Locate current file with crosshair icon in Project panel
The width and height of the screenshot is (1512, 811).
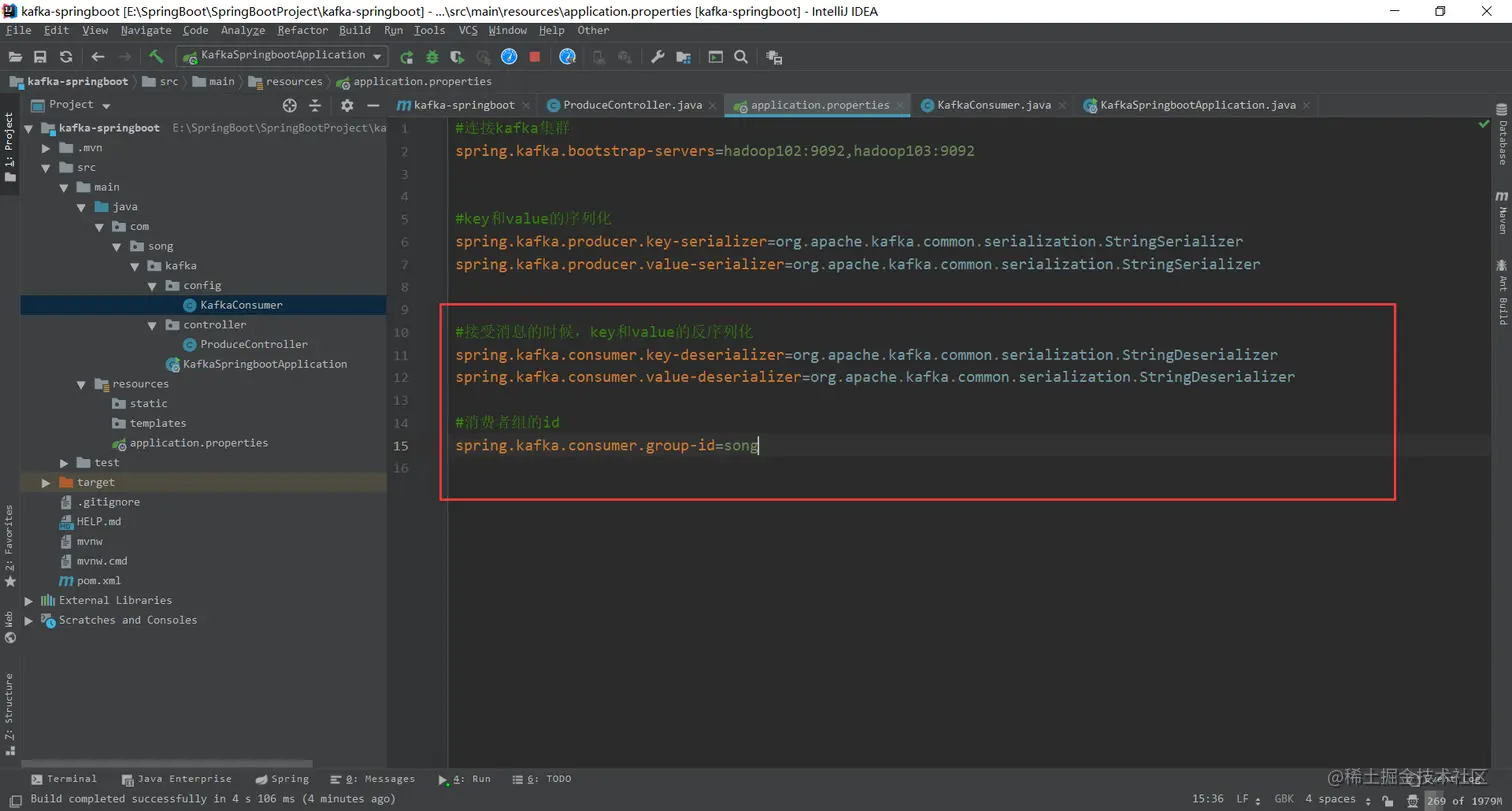[290, 105]
